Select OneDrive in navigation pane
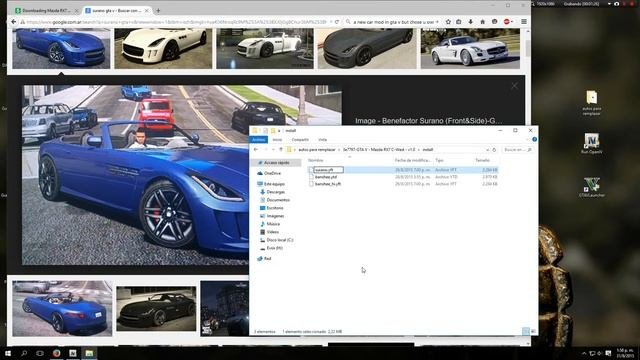 pos(272,173)
